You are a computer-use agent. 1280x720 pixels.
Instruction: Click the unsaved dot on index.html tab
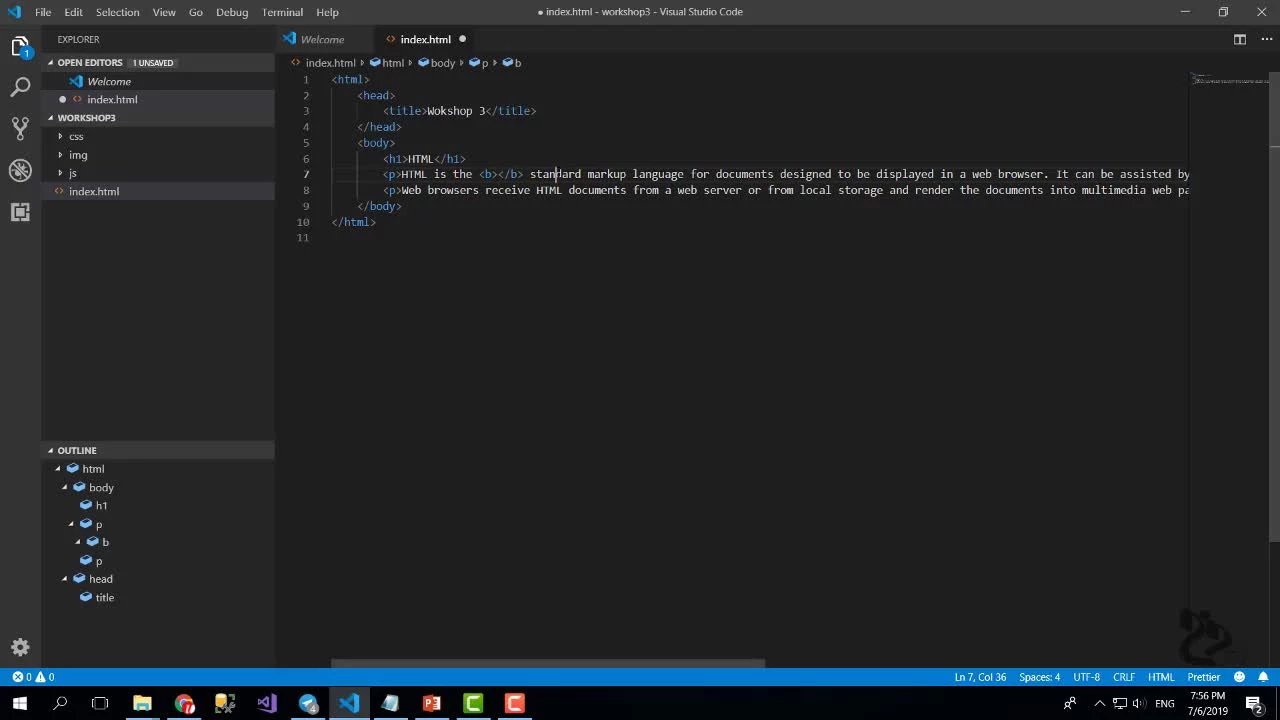(x=462, y=39)
